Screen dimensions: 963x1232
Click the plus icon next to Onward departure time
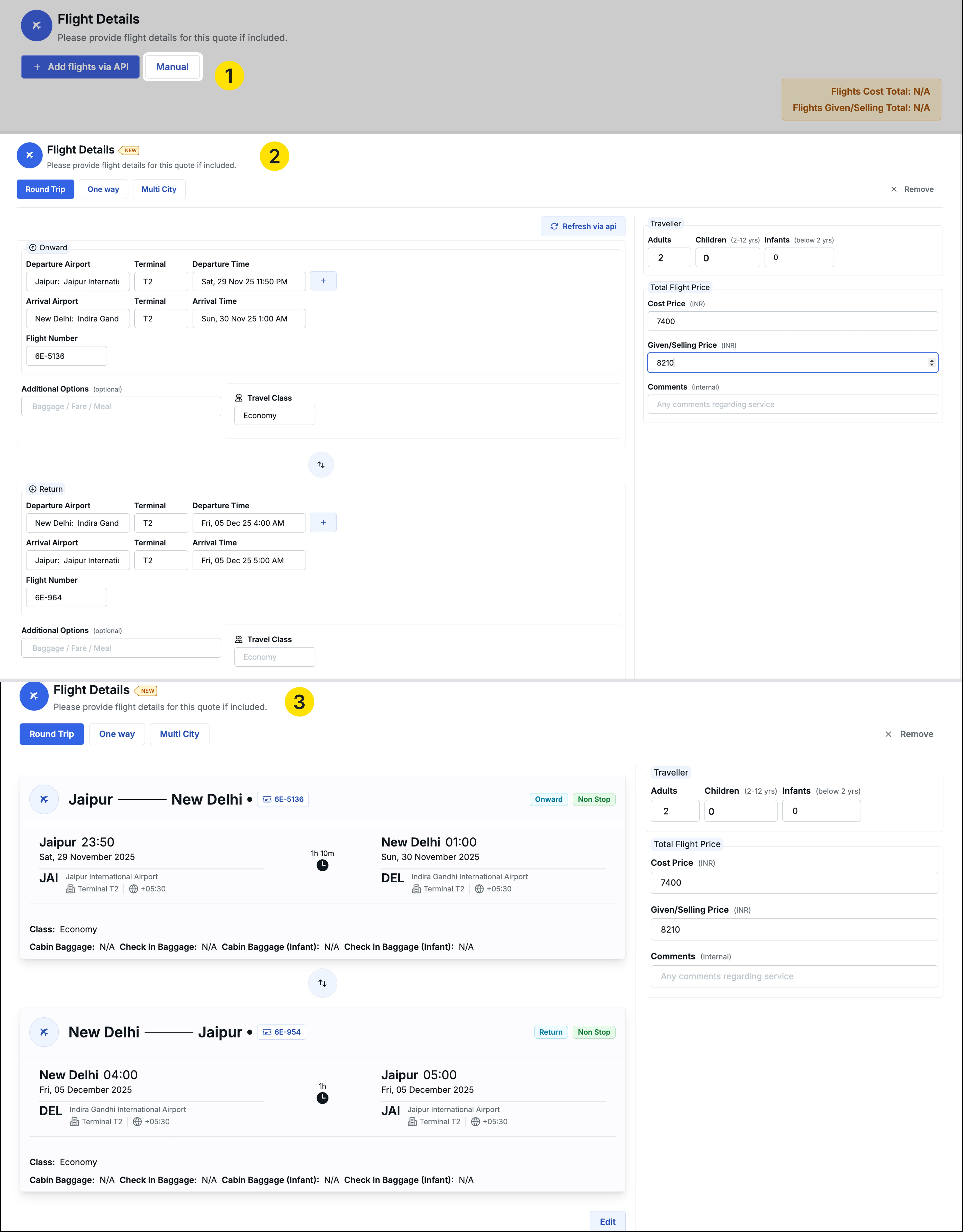(x=323, y=280)
